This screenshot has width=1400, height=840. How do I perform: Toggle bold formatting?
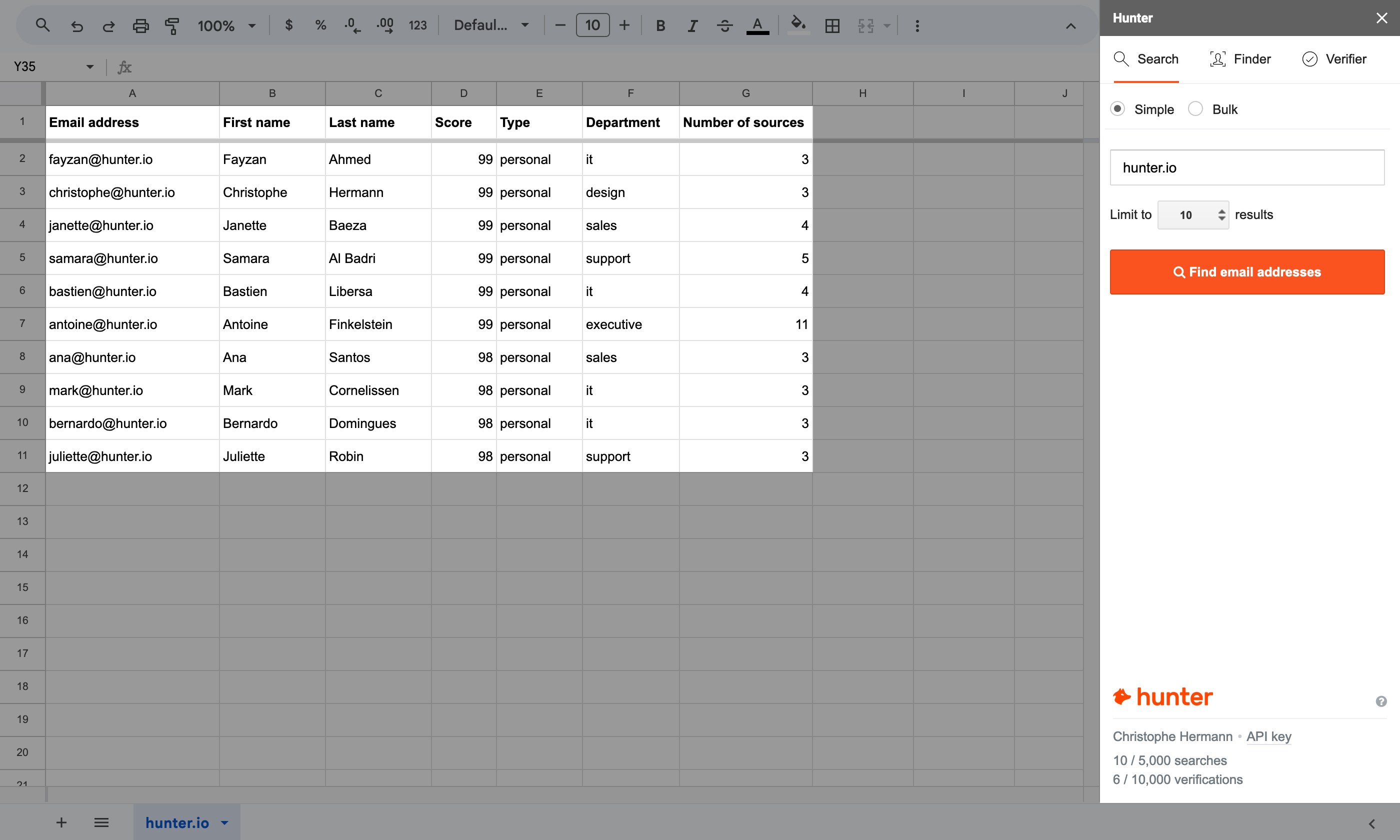click(x=660, y=25)
